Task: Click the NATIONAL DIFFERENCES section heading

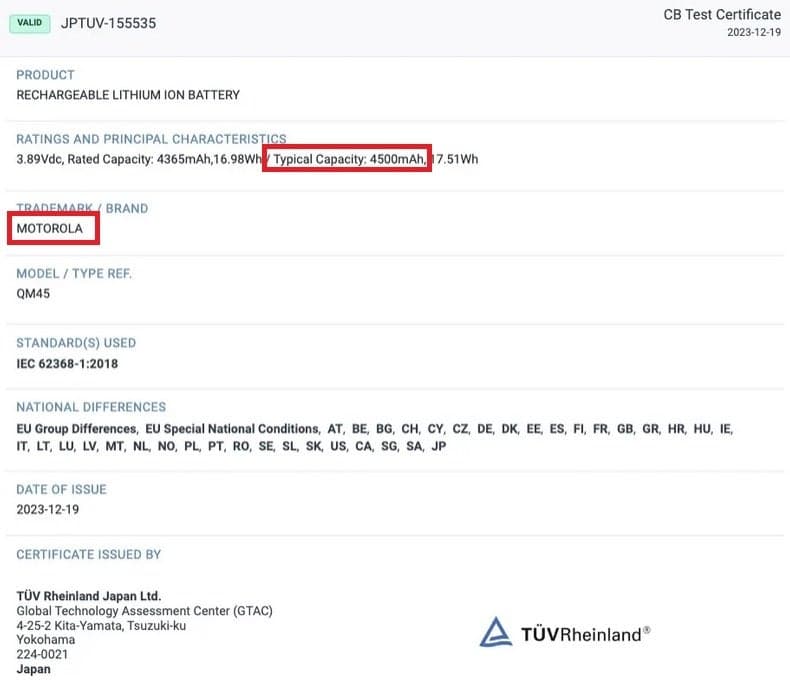Action: click(x=91, y=408)
